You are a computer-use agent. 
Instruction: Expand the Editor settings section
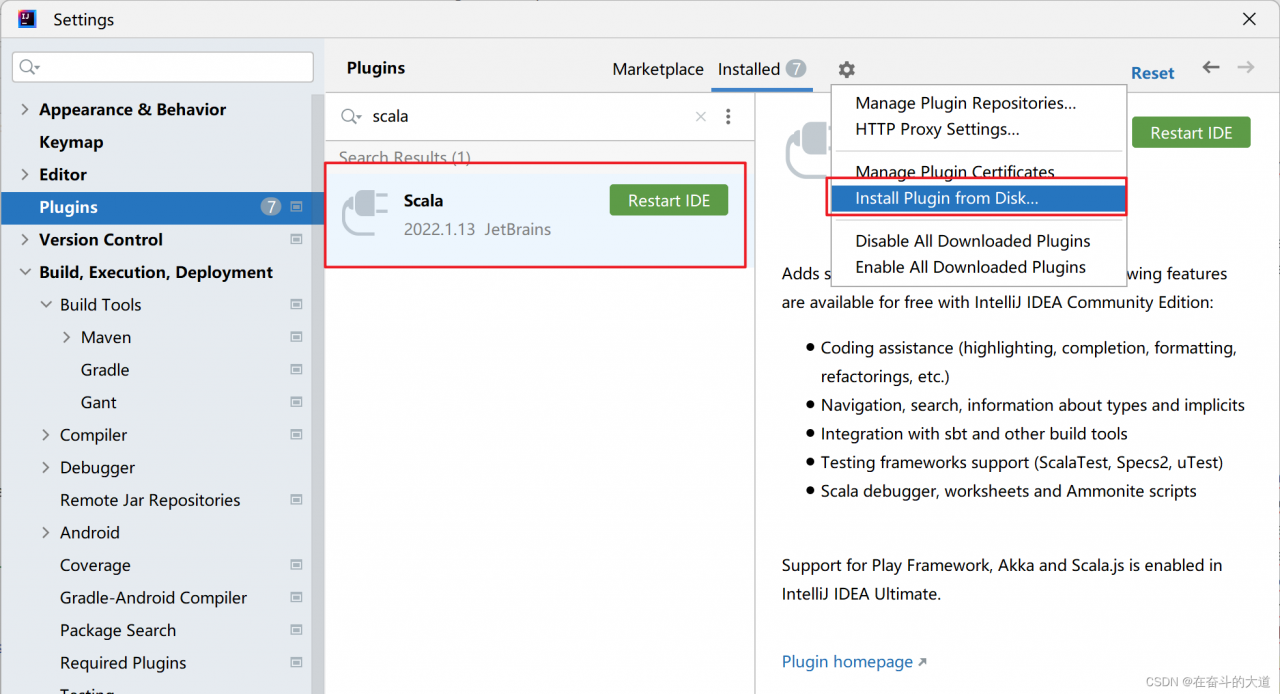click(25, 174)
